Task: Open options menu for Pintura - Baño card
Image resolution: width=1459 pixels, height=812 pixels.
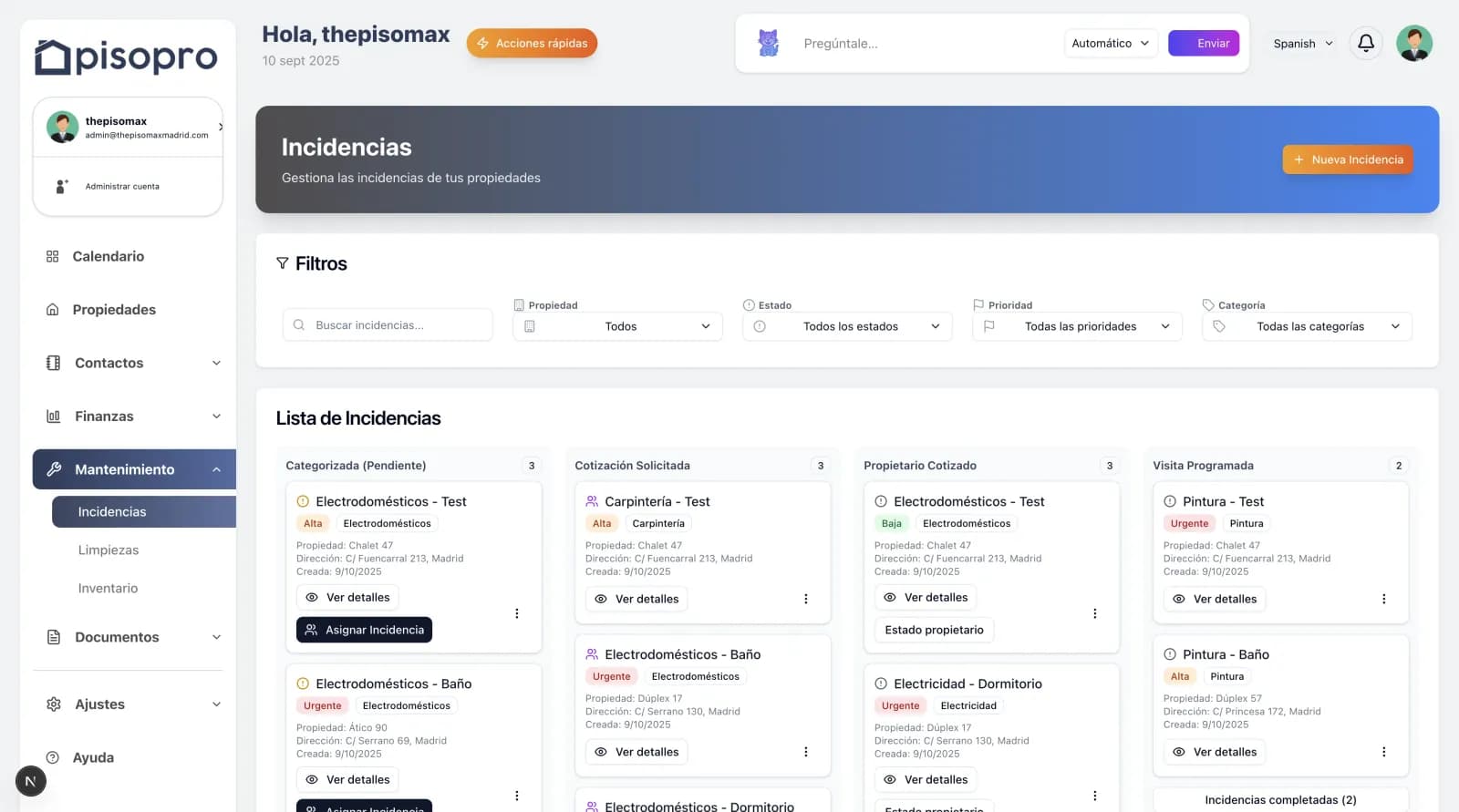Action: tap(1383, 752)
